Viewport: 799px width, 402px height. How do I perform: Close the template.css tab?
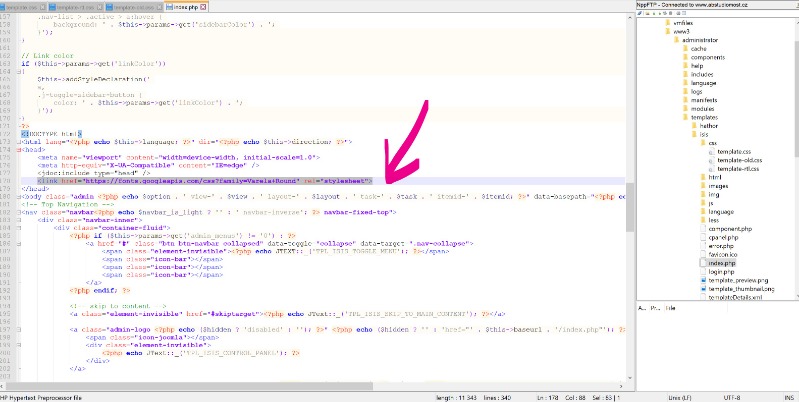42,8
